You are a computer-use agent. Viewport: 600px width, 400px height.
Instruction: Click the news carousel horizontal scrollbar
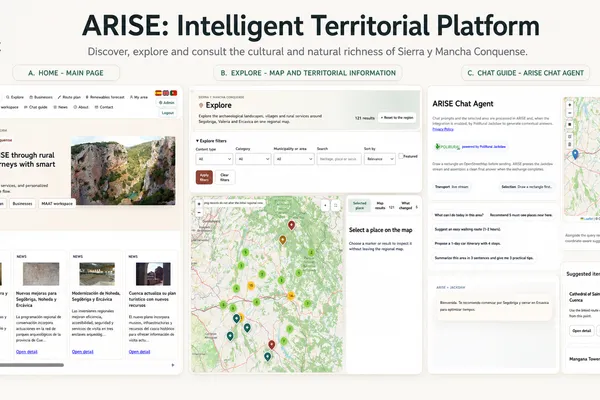(32, 365)
